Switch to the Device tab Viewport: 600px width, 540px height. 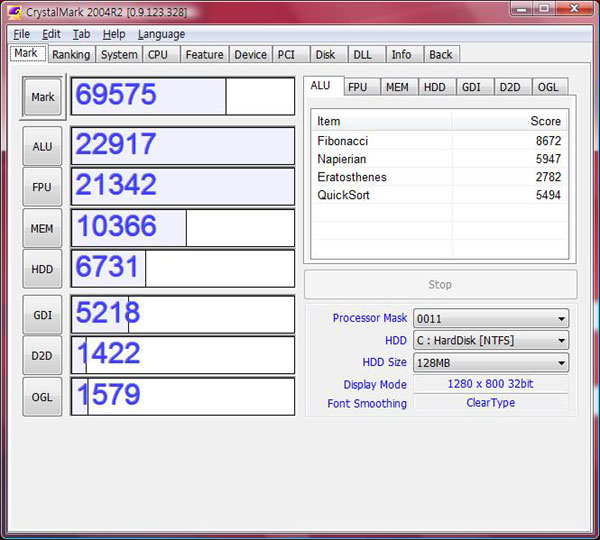point(251,54)
